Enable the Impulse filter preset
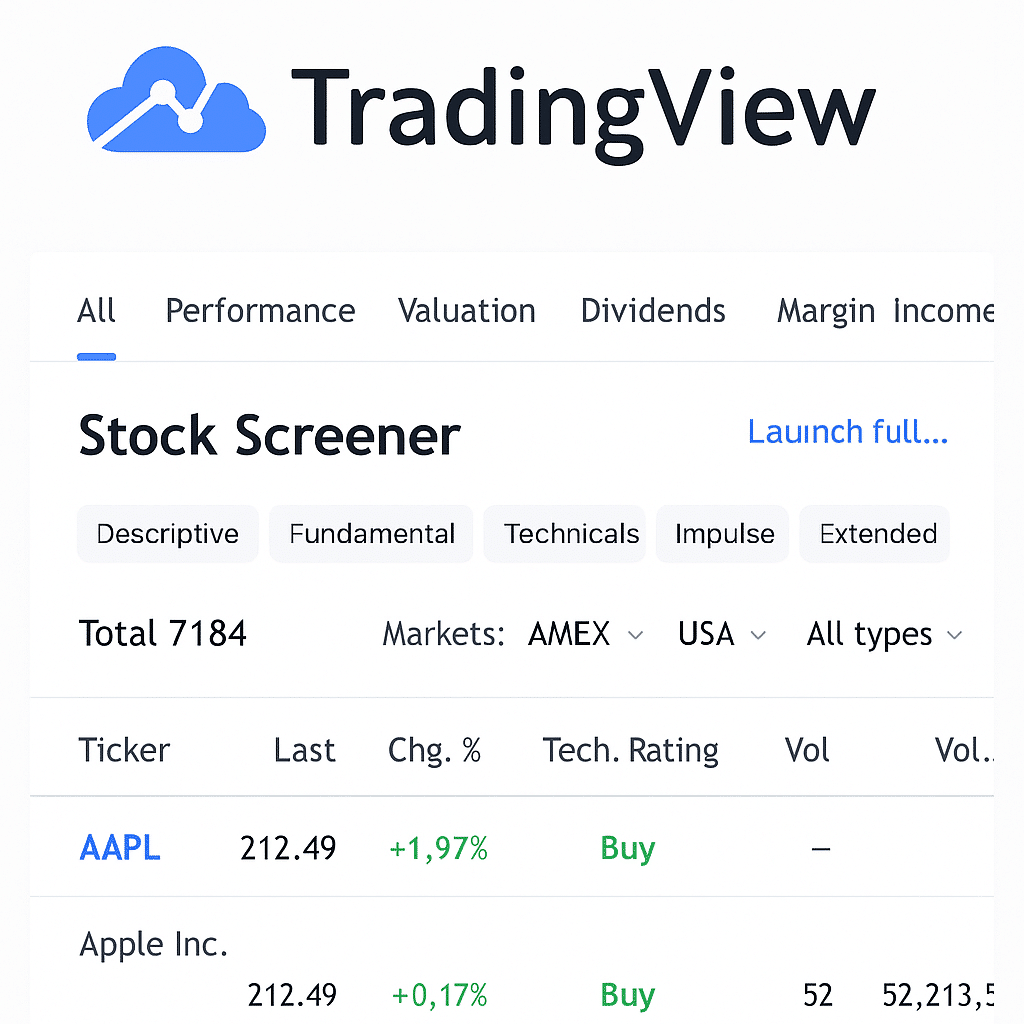This screenshot has width=1024, height=1024. tap(722, 533)
